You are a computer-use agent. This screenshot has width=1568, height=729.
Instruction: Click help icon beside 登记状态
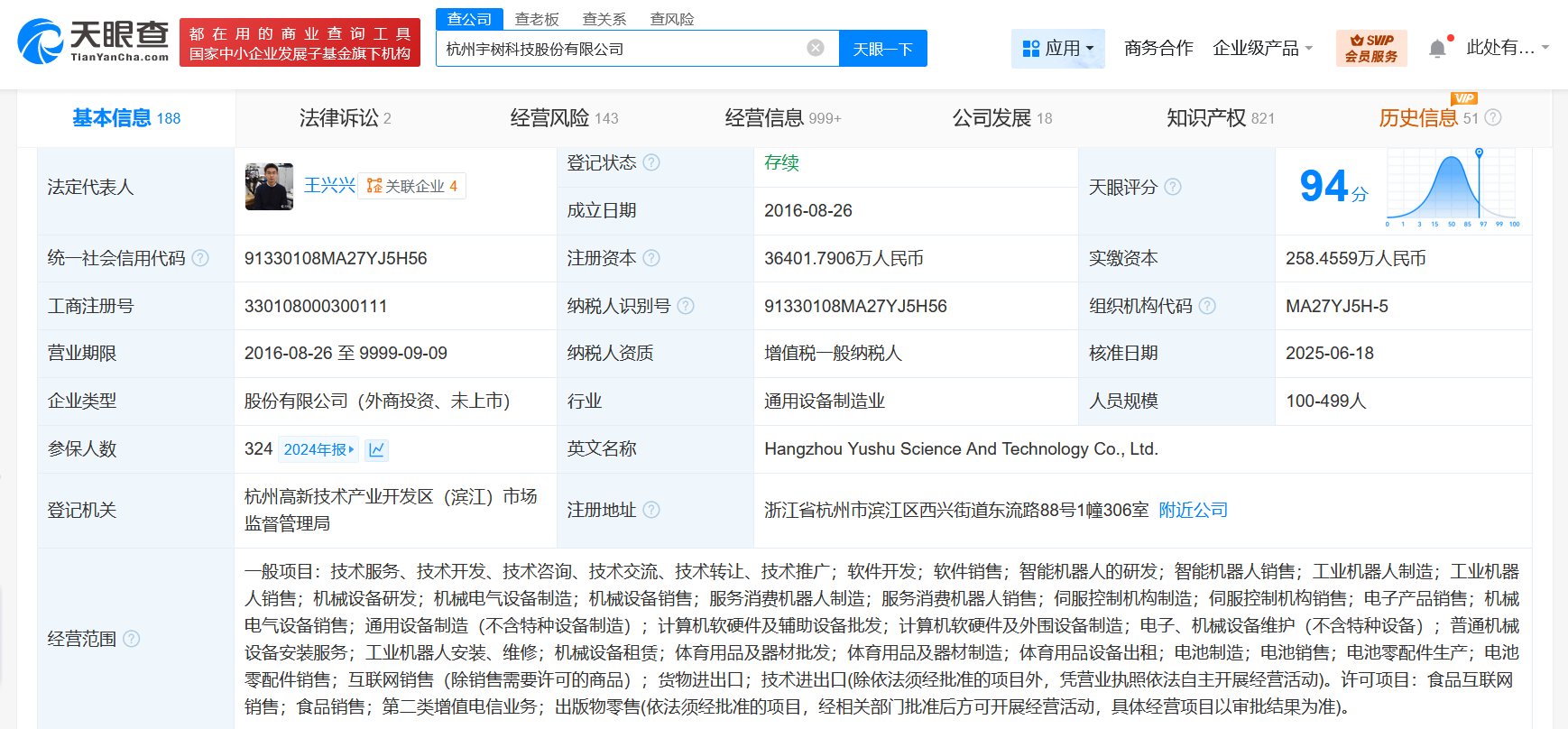click(x=651, y=162)
